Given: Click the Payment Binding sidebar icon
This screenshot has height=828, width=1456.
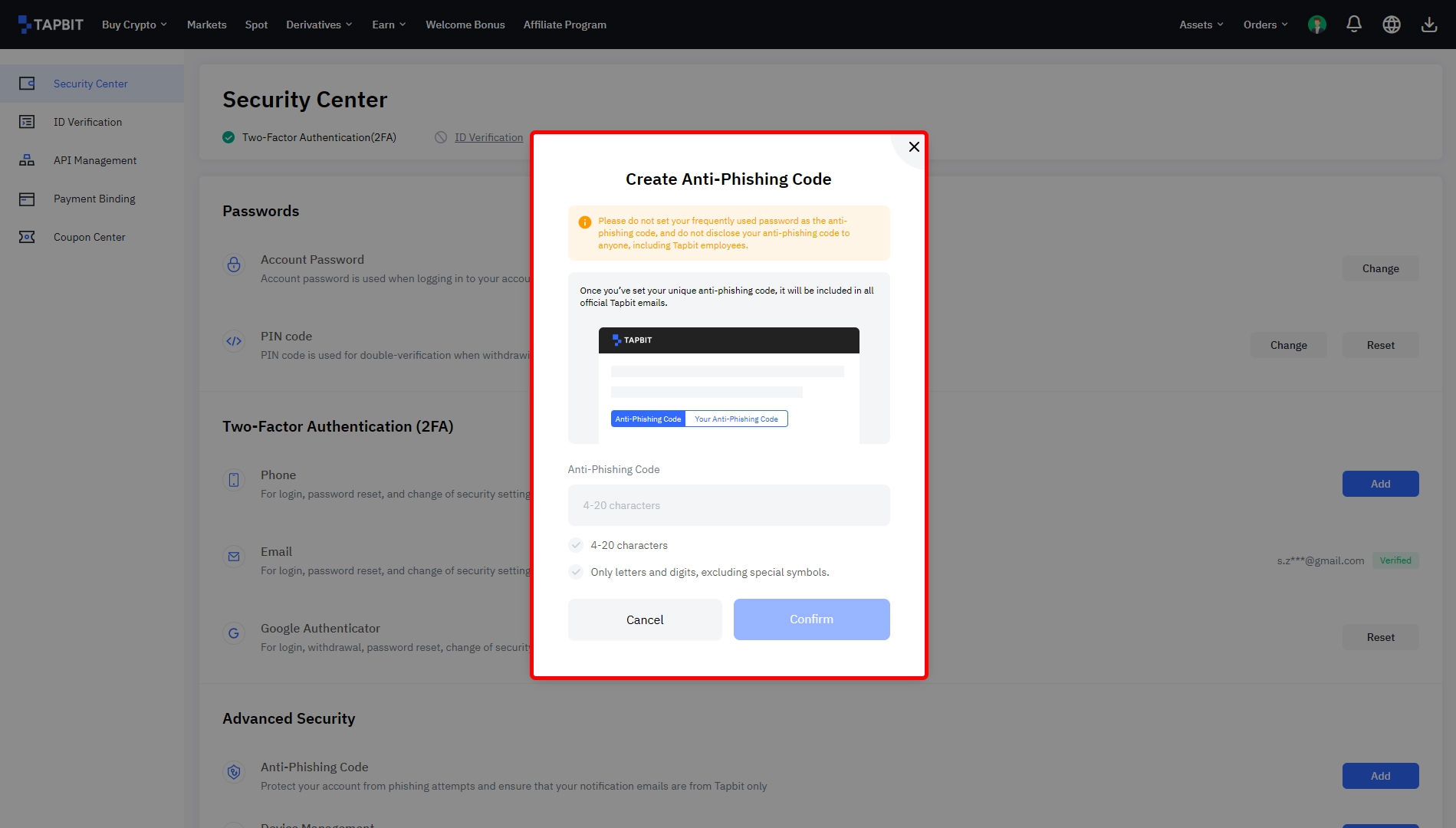Looking at the screenshot, I should coord(27,199).
